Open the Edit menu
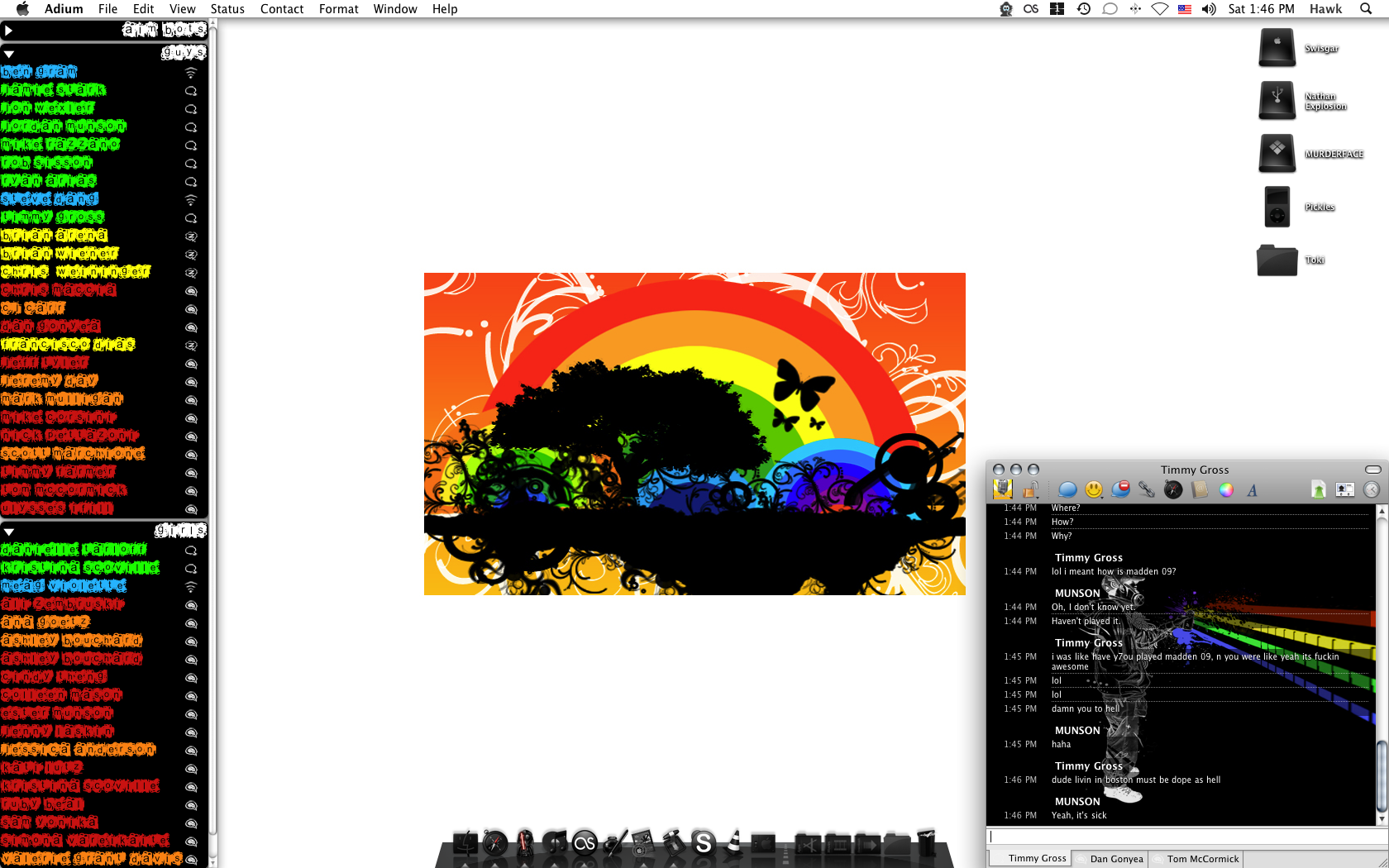This screenshot has width=1389, height=868. [143, 9]
